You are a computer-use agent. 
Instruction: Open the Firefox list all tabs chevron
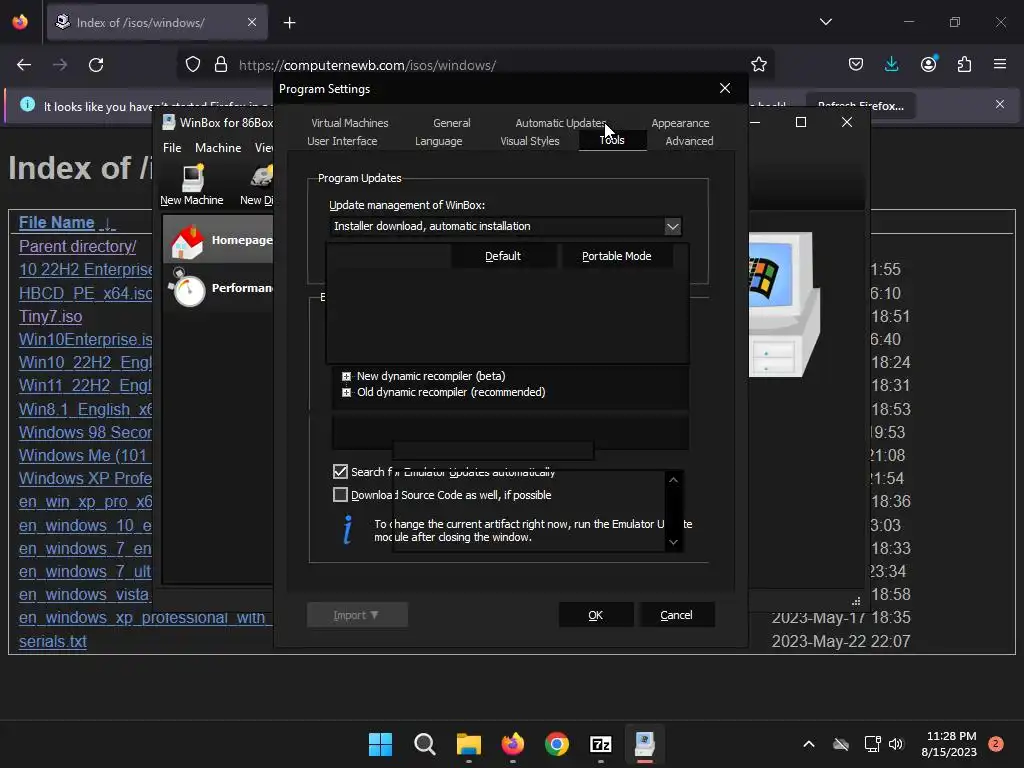tap(825, 22)
